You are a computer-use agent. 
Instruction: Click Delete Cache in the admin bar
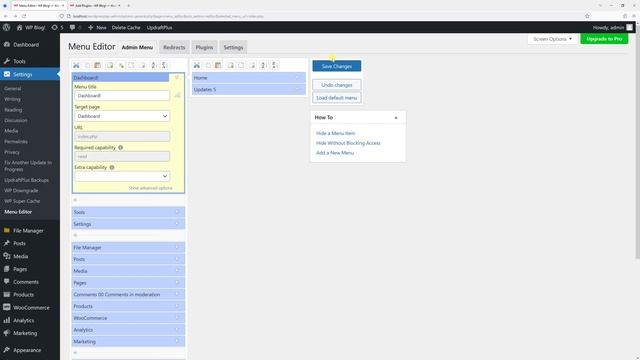pos(126,27)
